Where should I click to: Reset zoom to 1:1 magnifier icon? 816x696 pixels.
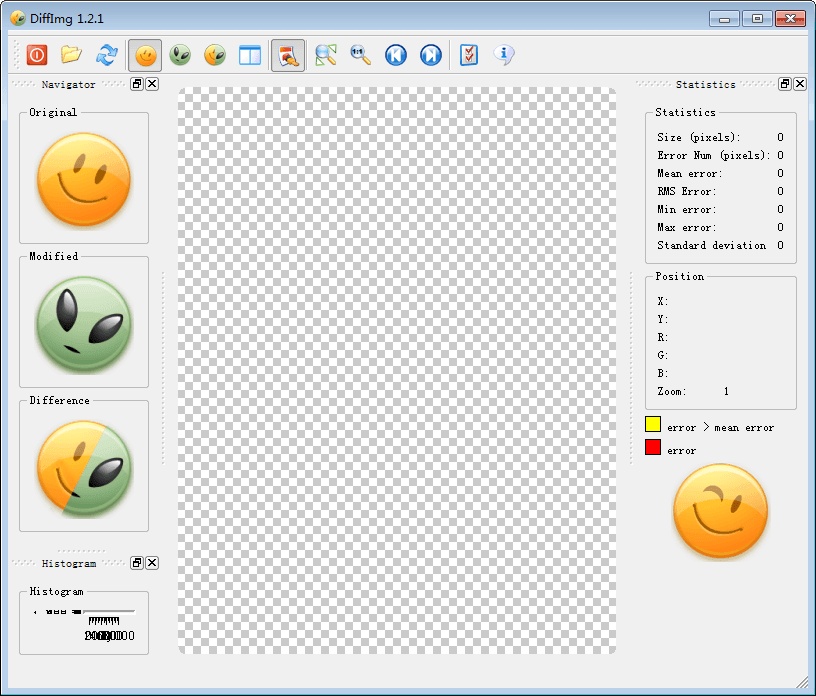[x=360, y=55]
